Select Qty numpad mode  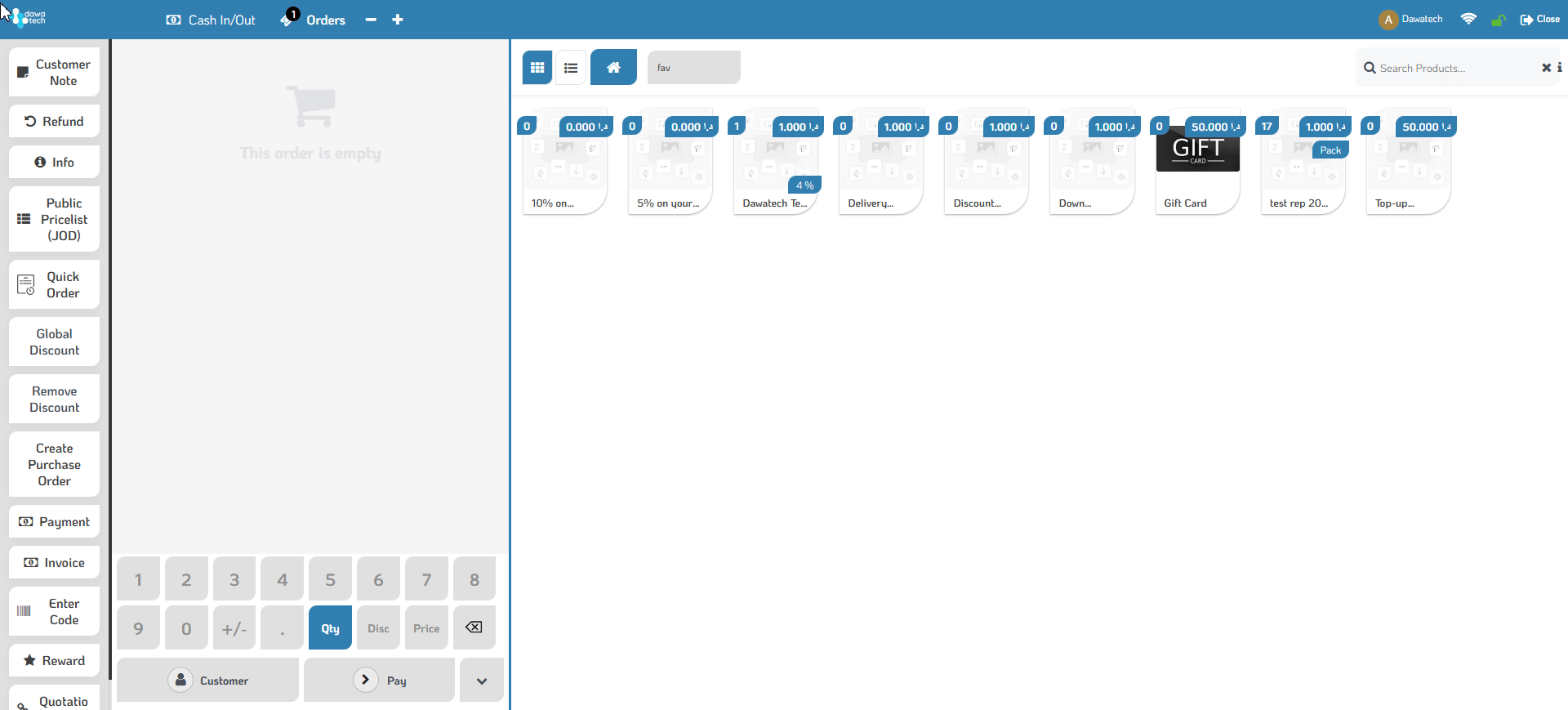pos(330,627)
